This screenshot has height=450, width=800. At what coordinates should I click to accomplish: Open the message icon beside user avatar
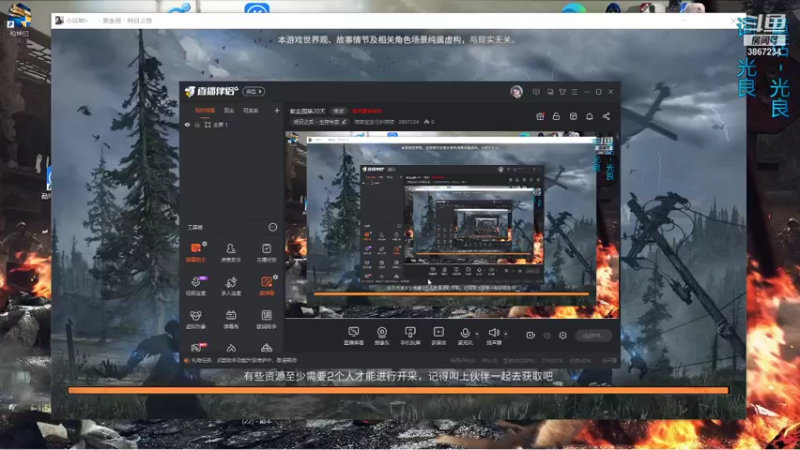[536, 92]
